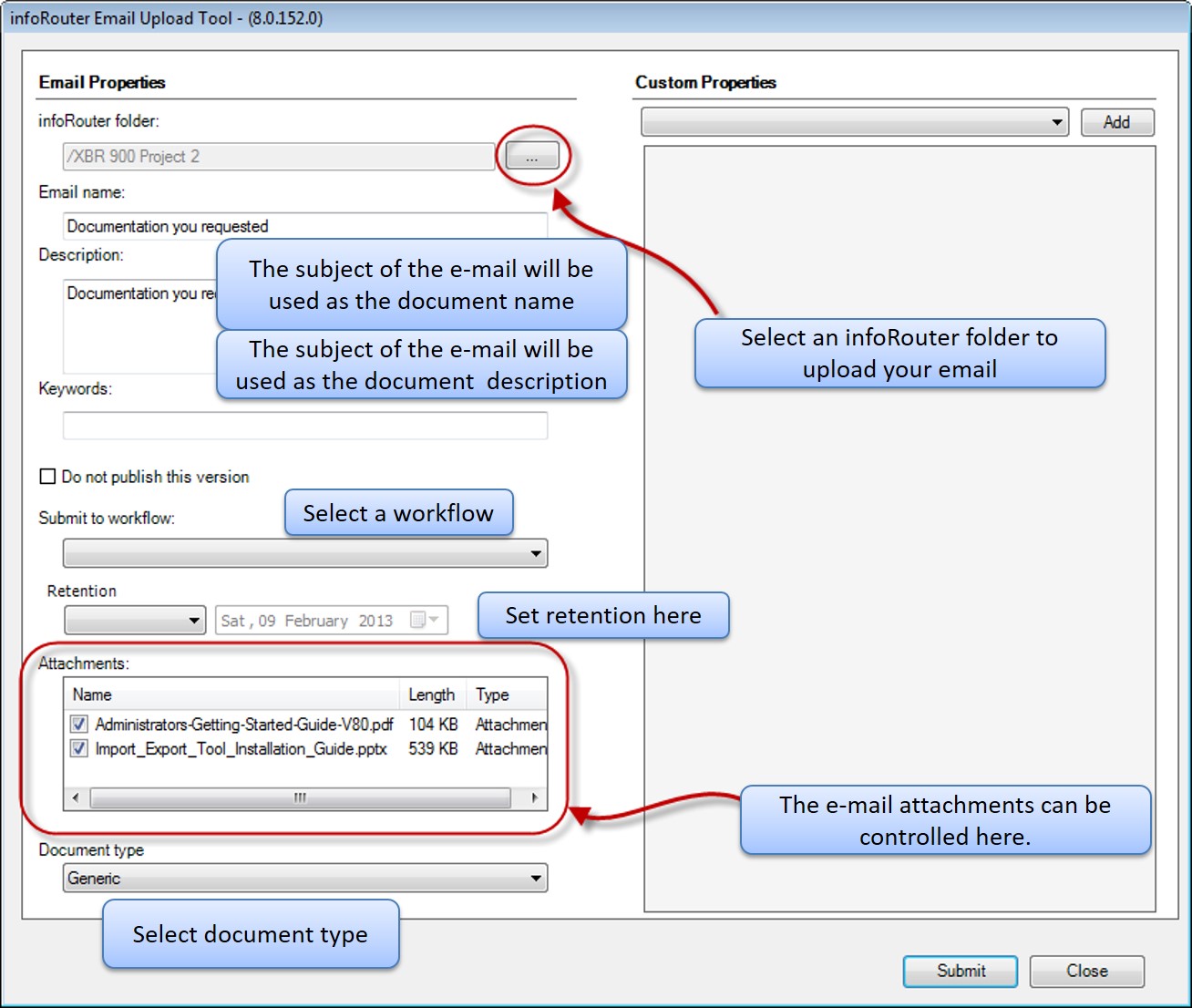Image resolution: width=1192 pixels, height=1008 pixels.
Task: Edit the Email name field
Action: (305, 226)
